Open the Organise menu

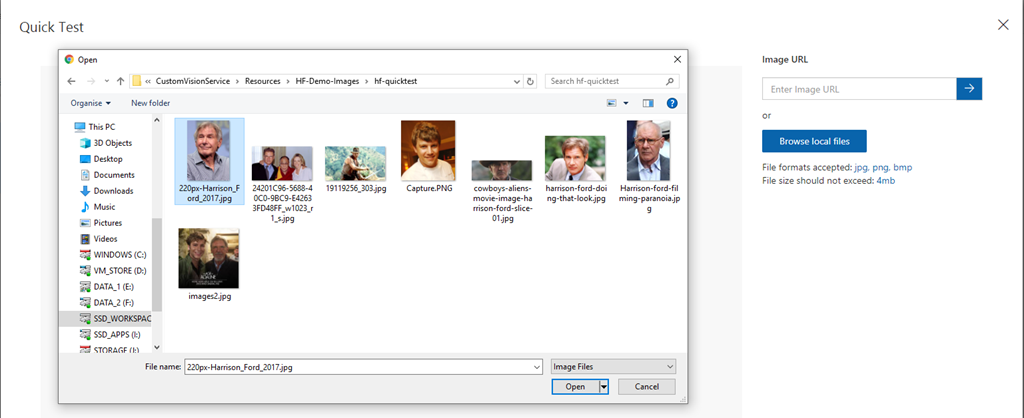(91, 103)
